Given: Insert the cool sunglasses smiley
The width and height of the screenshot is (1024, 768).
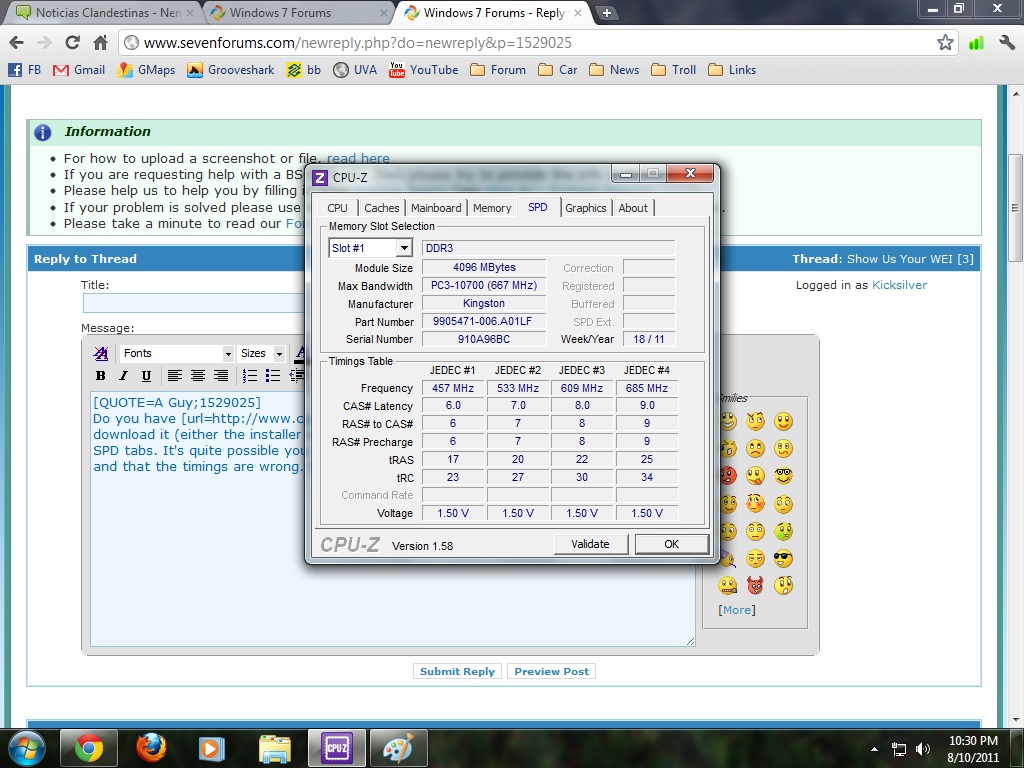Looking at the screenshot, I should 783,559.
